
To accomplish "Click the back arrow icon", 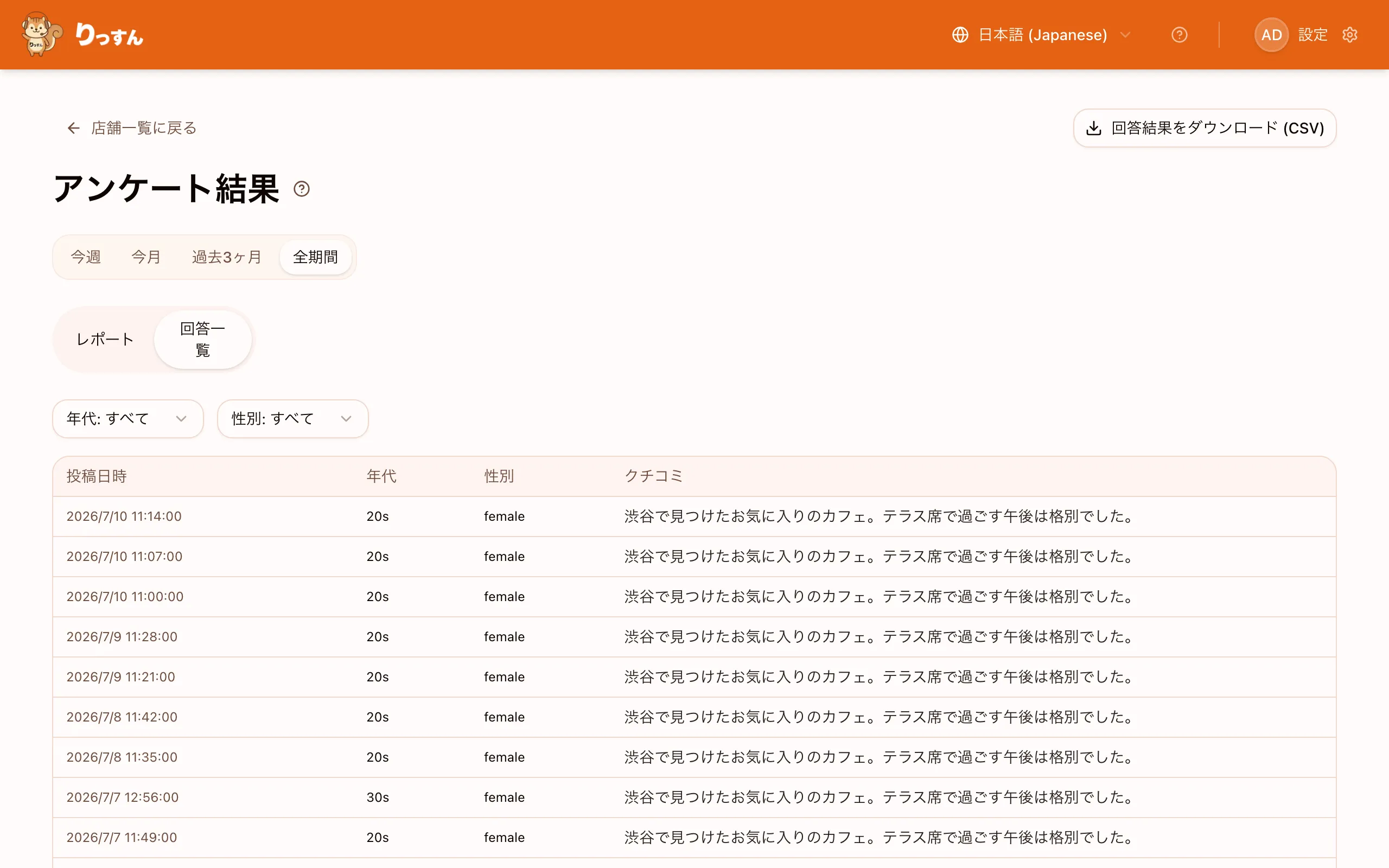I will (x=73, y=128).
